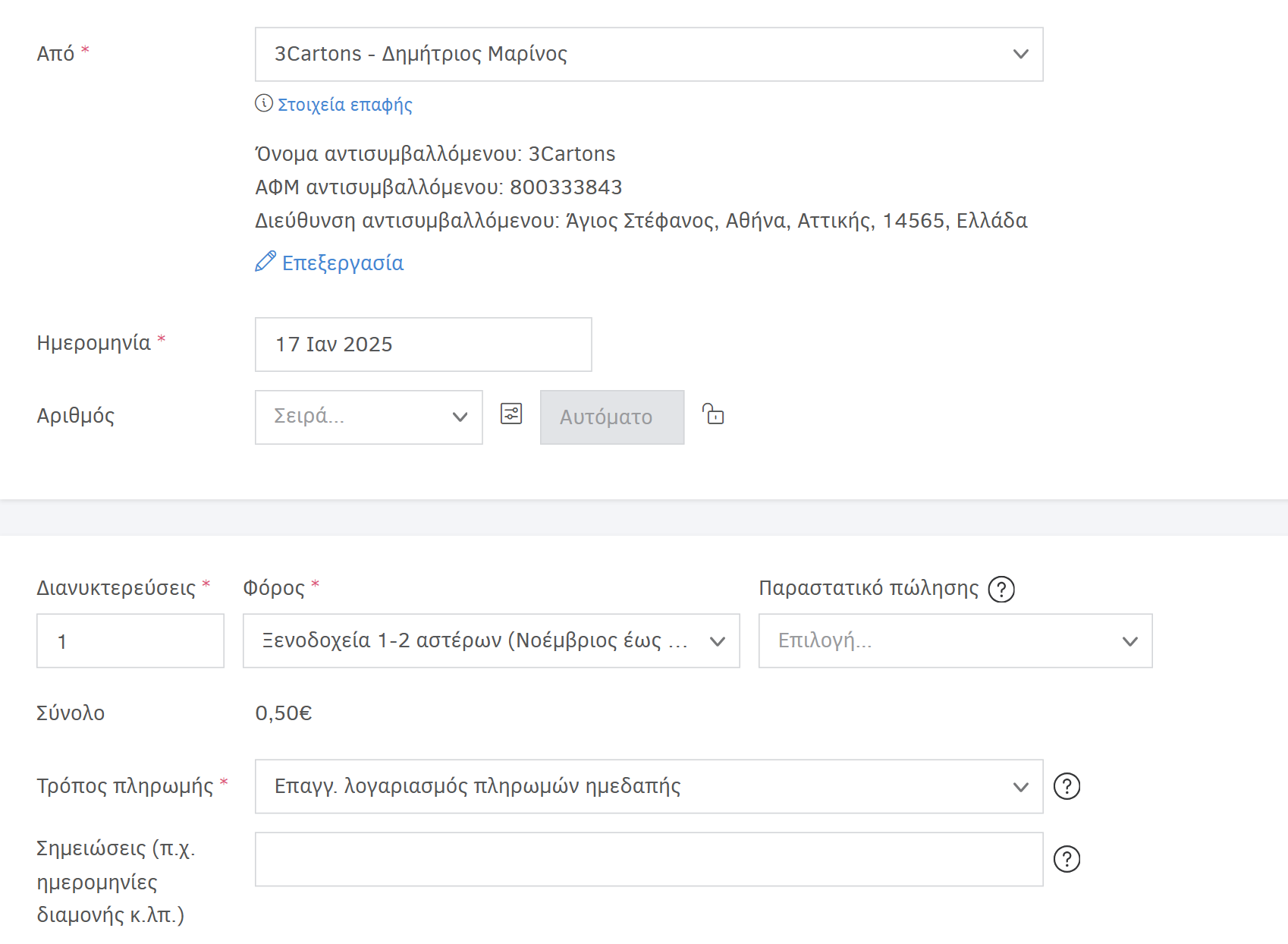
Task: Click the Όνομα αντισυμβαλλόμενου: 3Cartons text
Action: coord(435,154)
